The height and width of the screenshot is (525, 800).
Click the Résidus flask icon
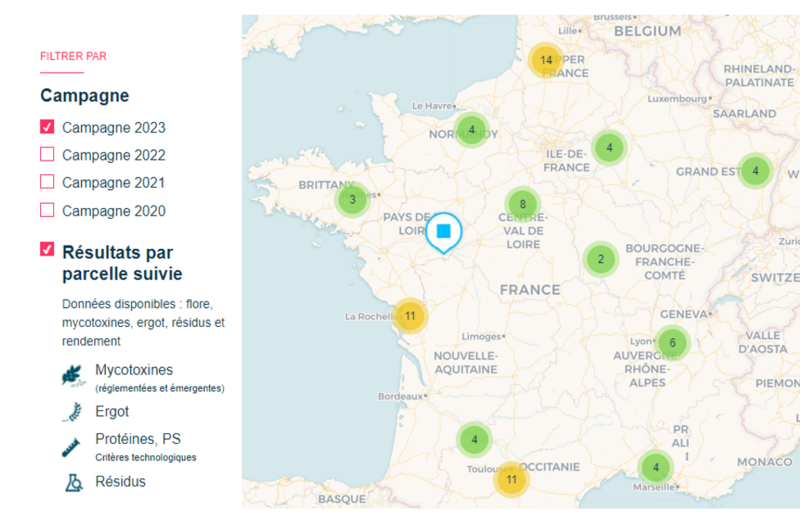tap(72, 482)
